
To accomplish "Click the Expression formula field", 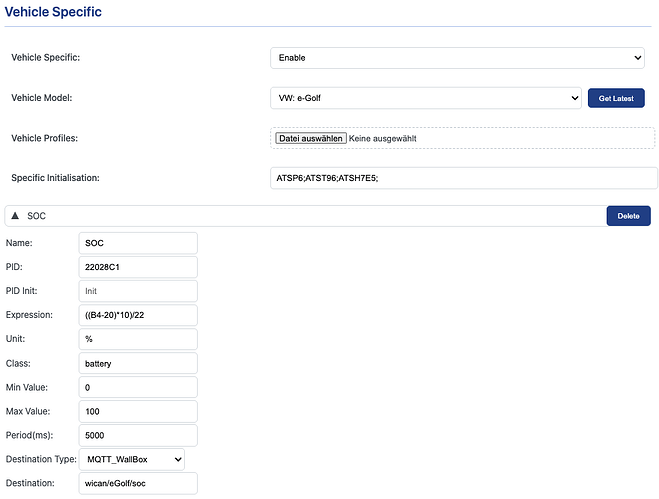I will coord(137,315).
